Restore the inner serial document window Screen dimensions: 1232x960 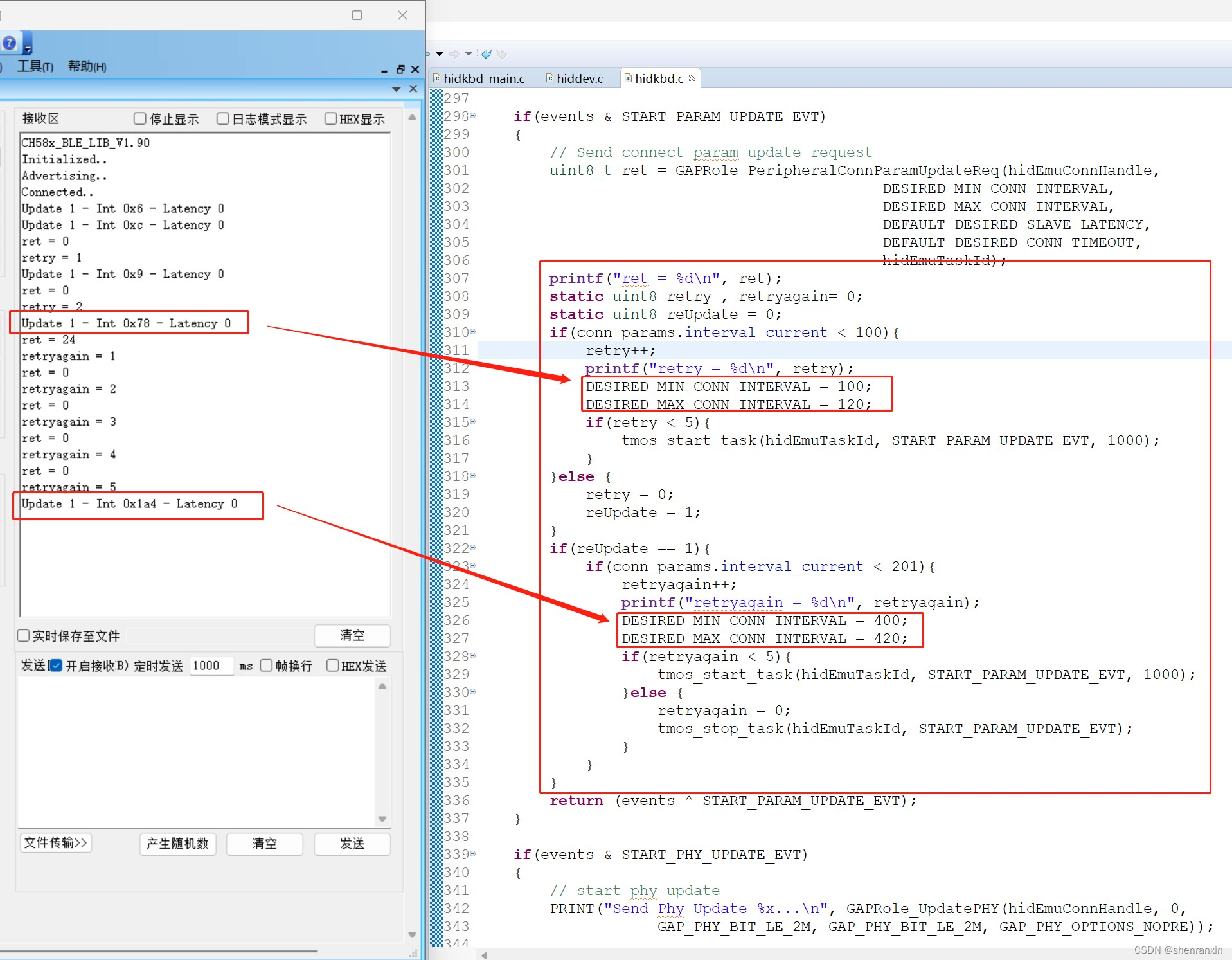[400, 69]
